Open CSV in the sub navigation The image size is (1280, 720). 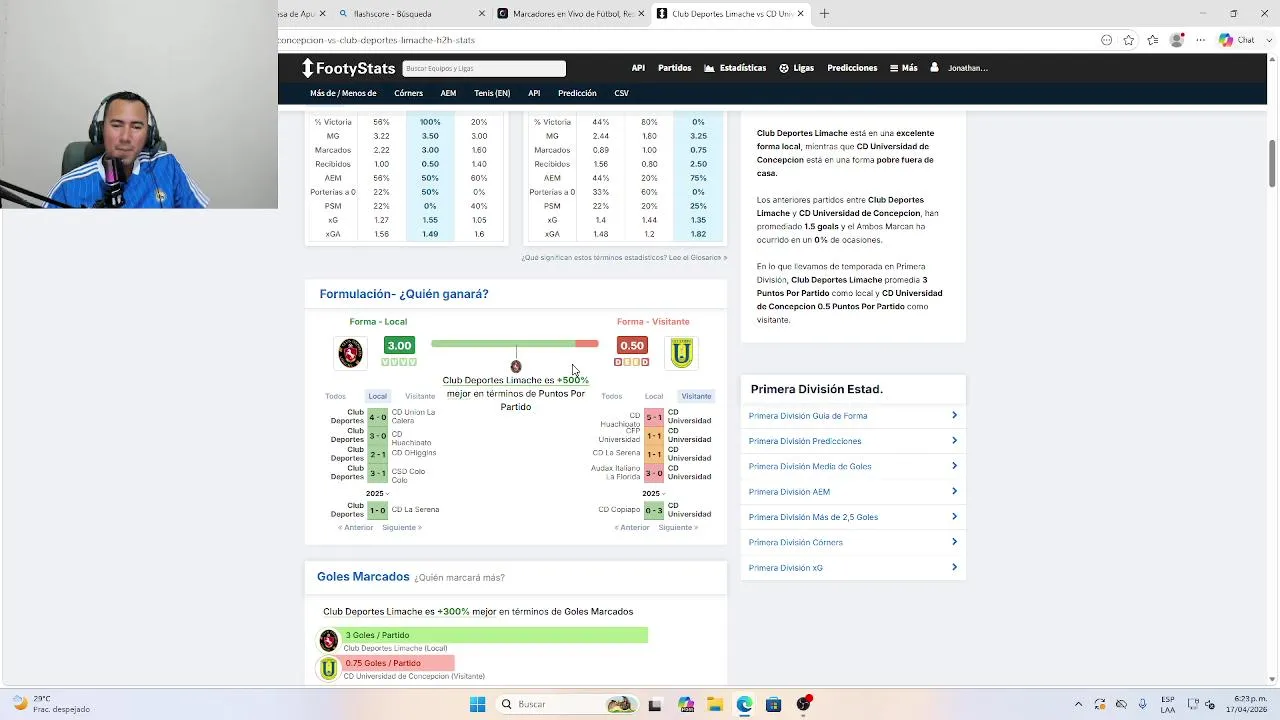[x=621, y=93]
